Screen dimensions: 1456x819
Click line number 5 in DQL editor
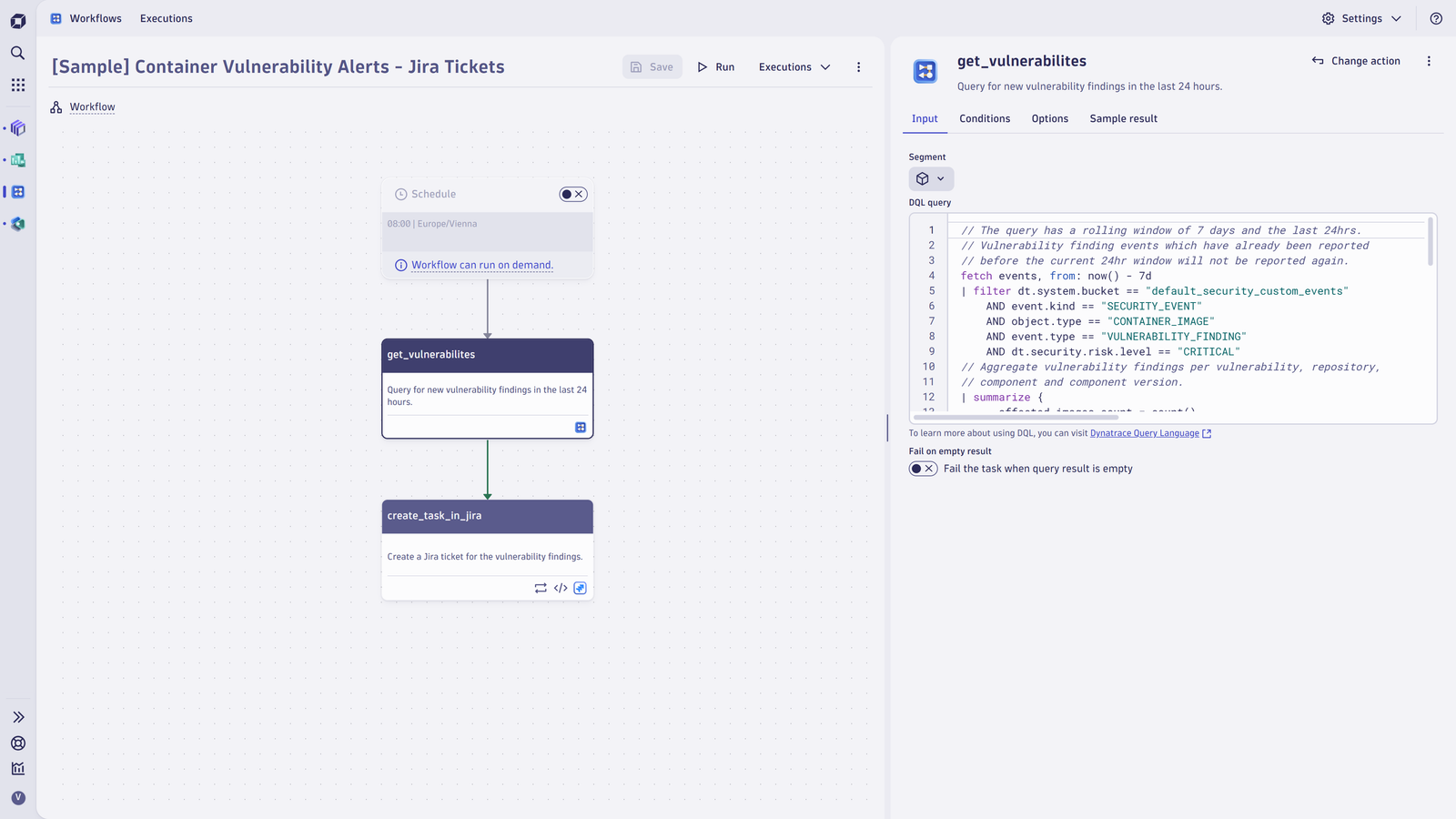pos(932,291)
